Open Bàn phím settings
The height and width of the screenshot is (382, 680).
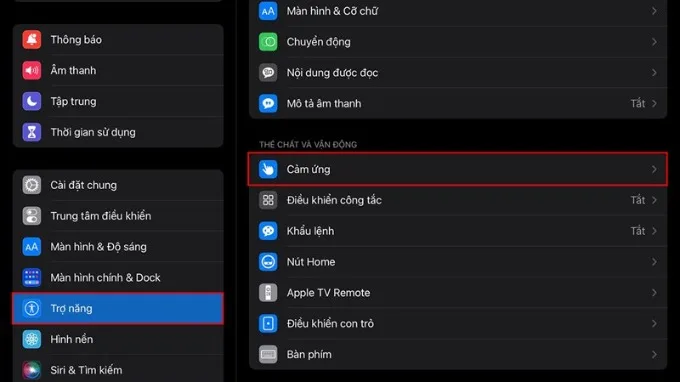pos(458,354)
